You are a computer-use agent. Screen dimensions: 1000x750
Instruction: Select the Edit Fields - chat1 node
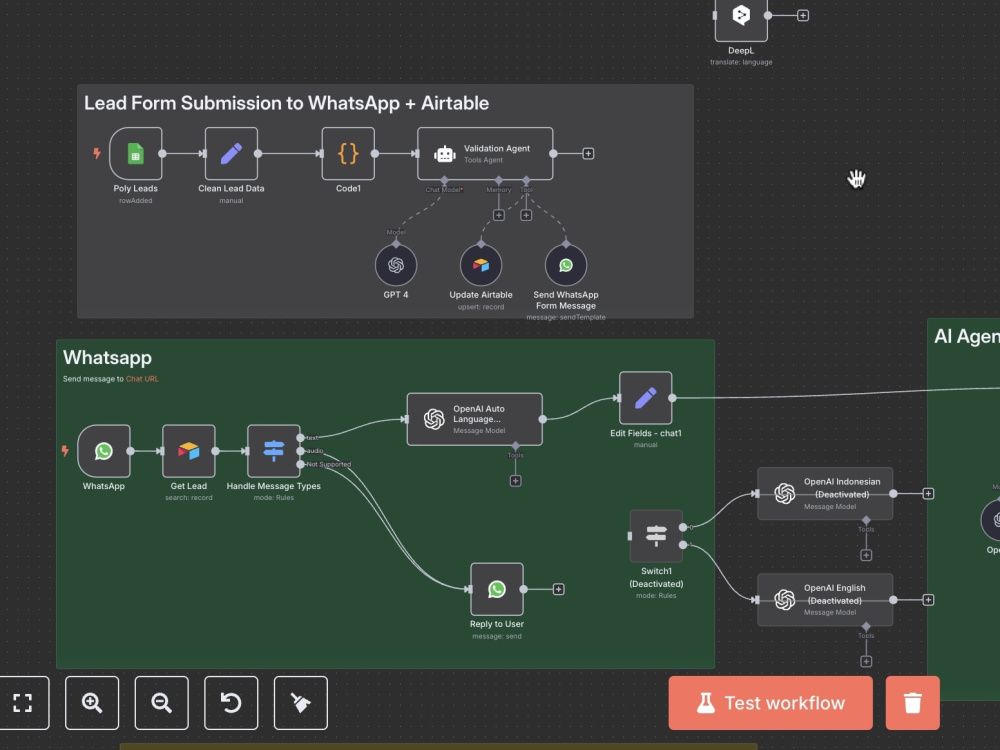click(645, 398)
